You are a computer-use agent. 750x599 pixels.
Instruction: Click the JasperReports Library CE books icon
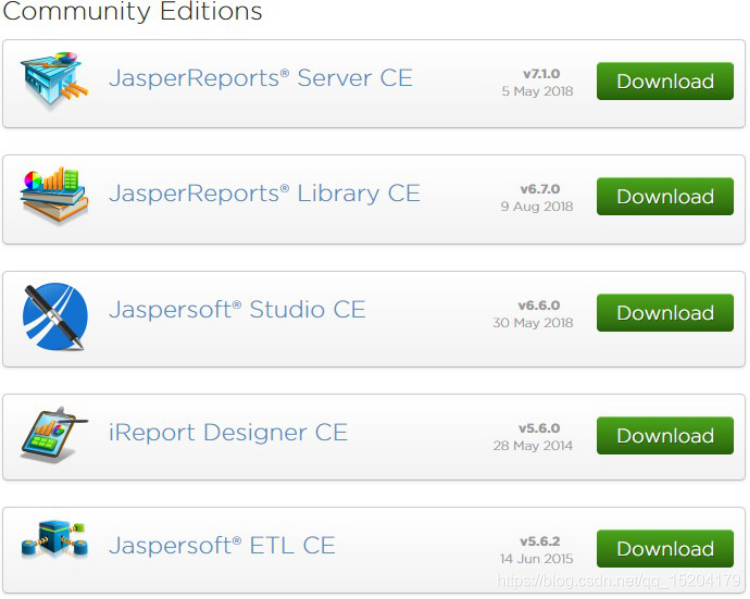(x=55, y=196)
